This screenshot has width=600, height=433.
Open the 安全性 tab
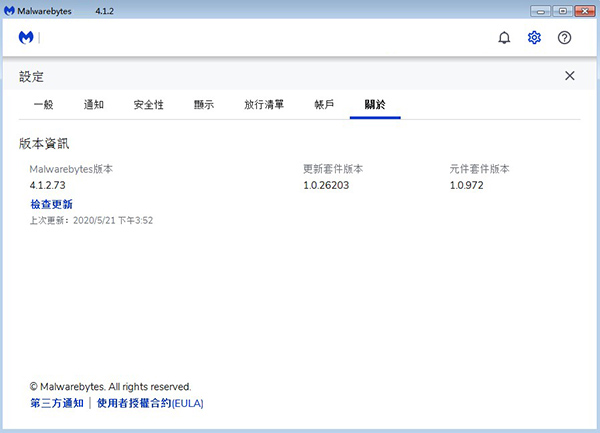pos(148,104)
